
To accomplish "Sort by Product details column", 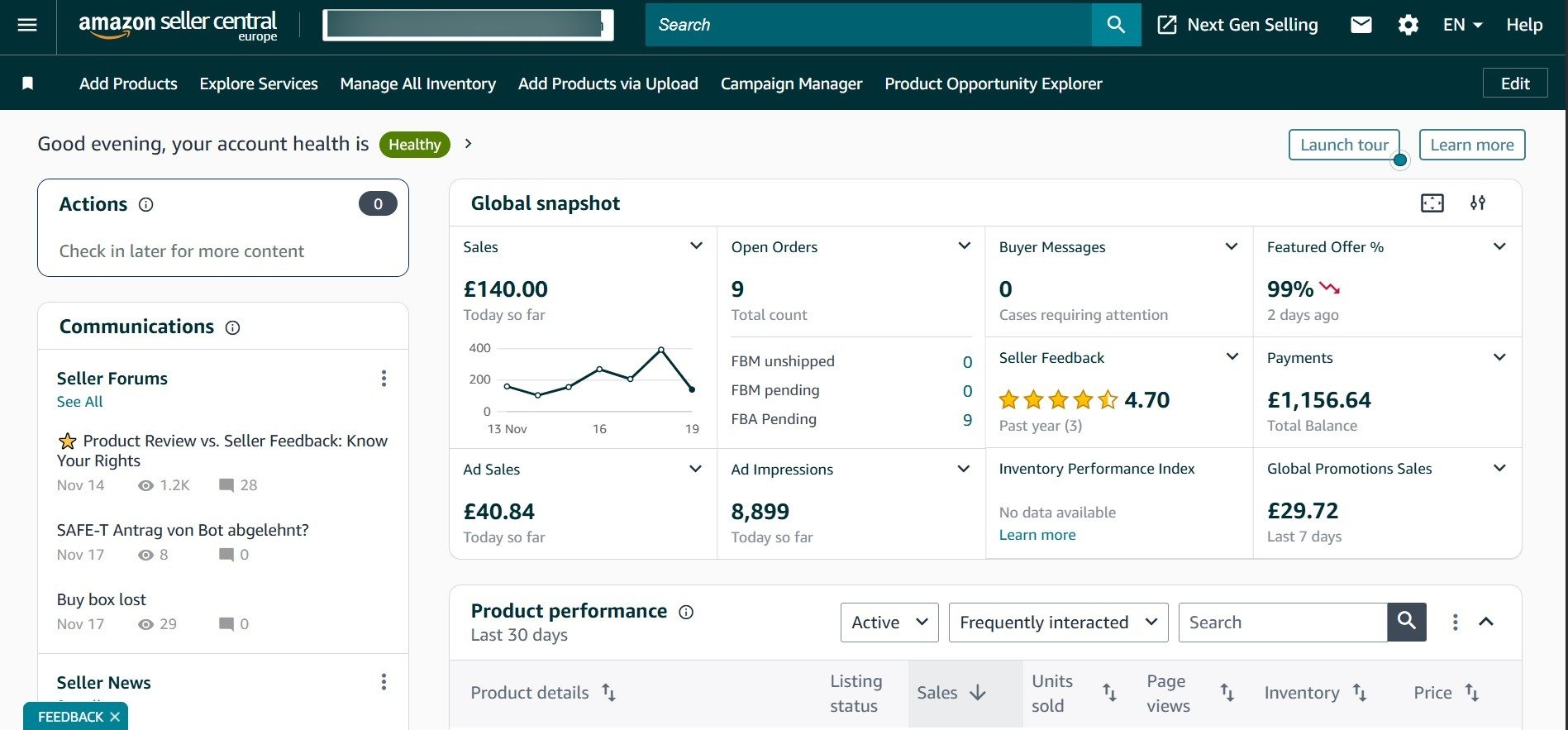I will (609, 693).
